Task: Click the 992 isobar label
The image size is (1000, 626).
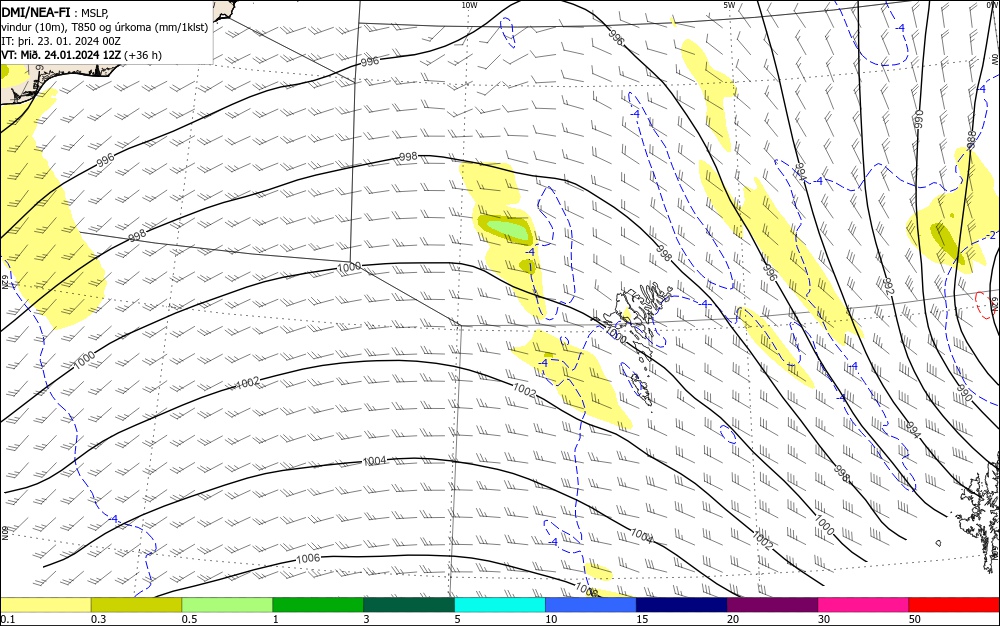Action: [x=888, y=286]
